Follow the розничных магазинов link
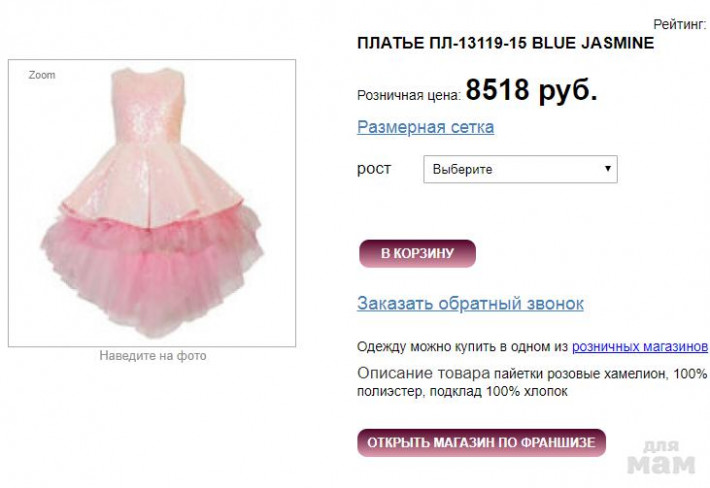710x488 pixels. coord(640,347)
